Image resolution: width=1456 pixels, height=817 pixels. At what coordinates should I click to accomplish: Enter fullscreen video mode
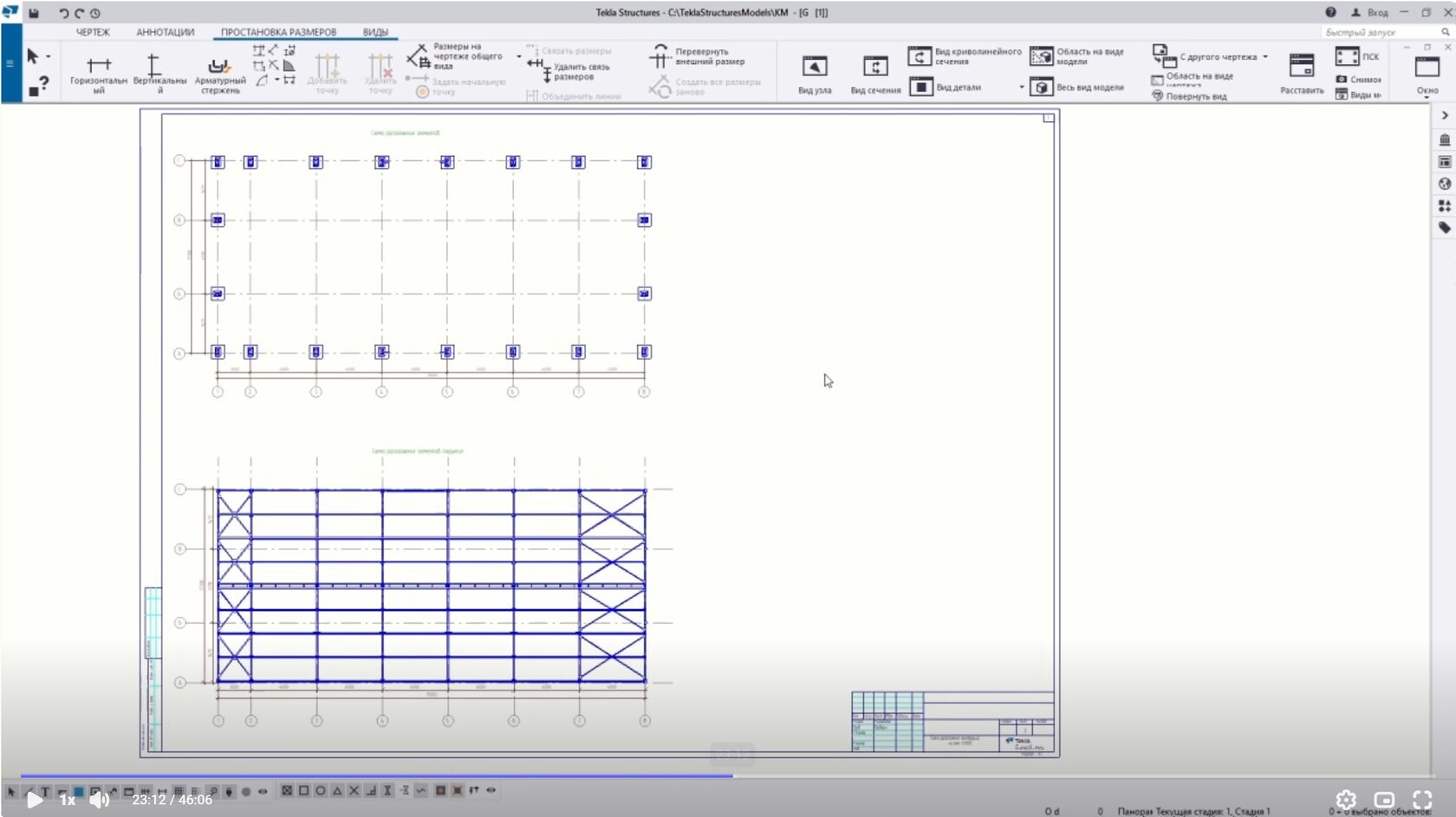point(1422,800)
